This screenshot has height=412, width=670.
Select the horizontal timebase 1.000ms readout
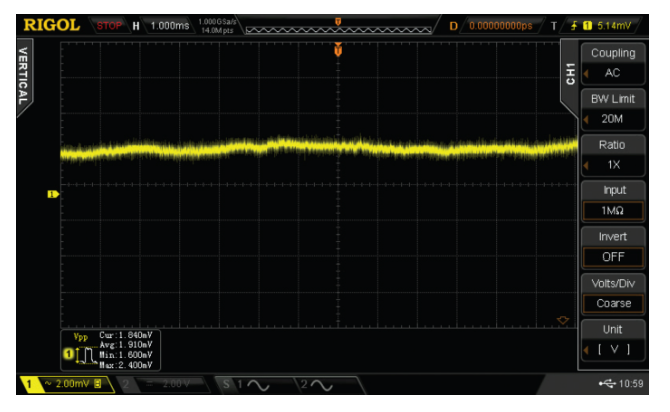pos(170,26)
